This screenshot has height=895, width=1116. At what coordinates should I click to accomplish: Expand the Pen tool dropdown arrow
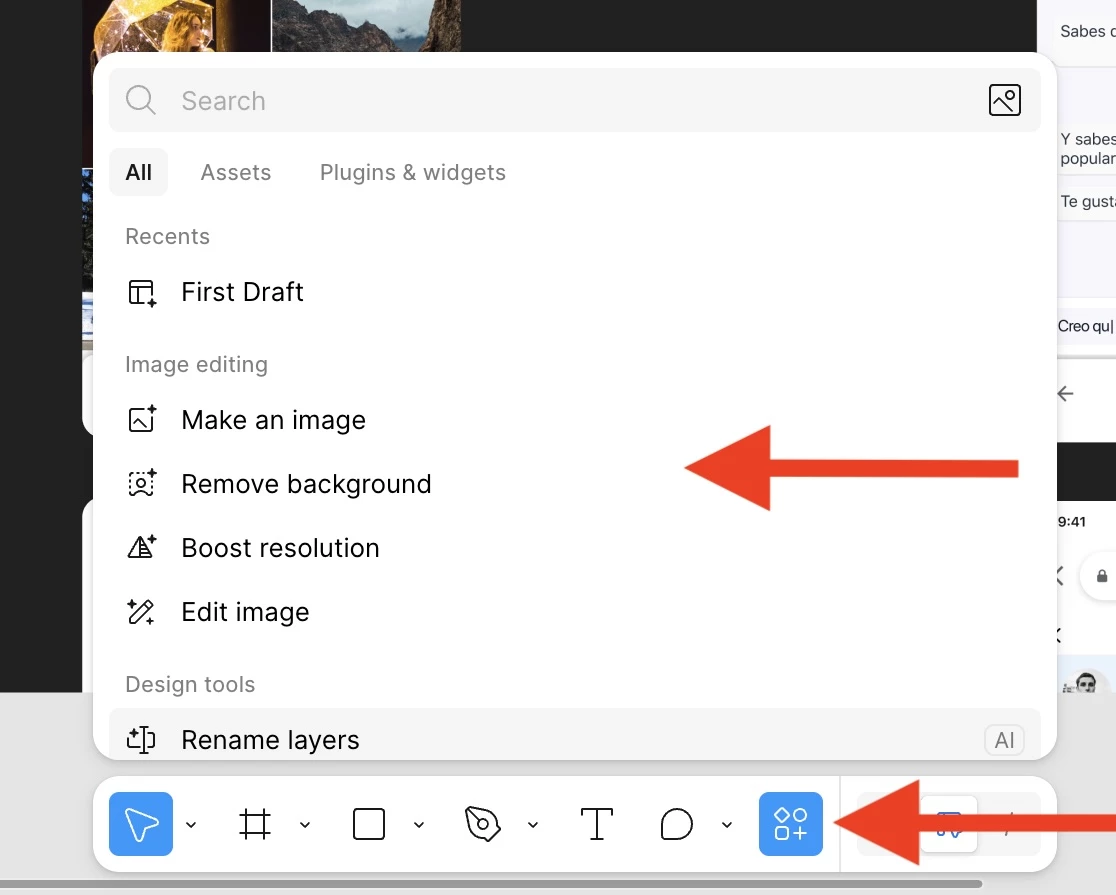(x=532, y=825)
